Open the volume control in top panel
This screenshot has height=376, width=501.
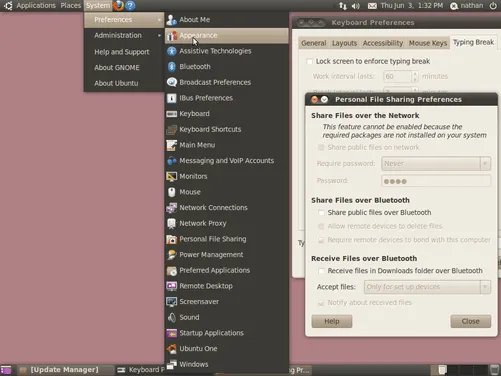coord(356,6)
